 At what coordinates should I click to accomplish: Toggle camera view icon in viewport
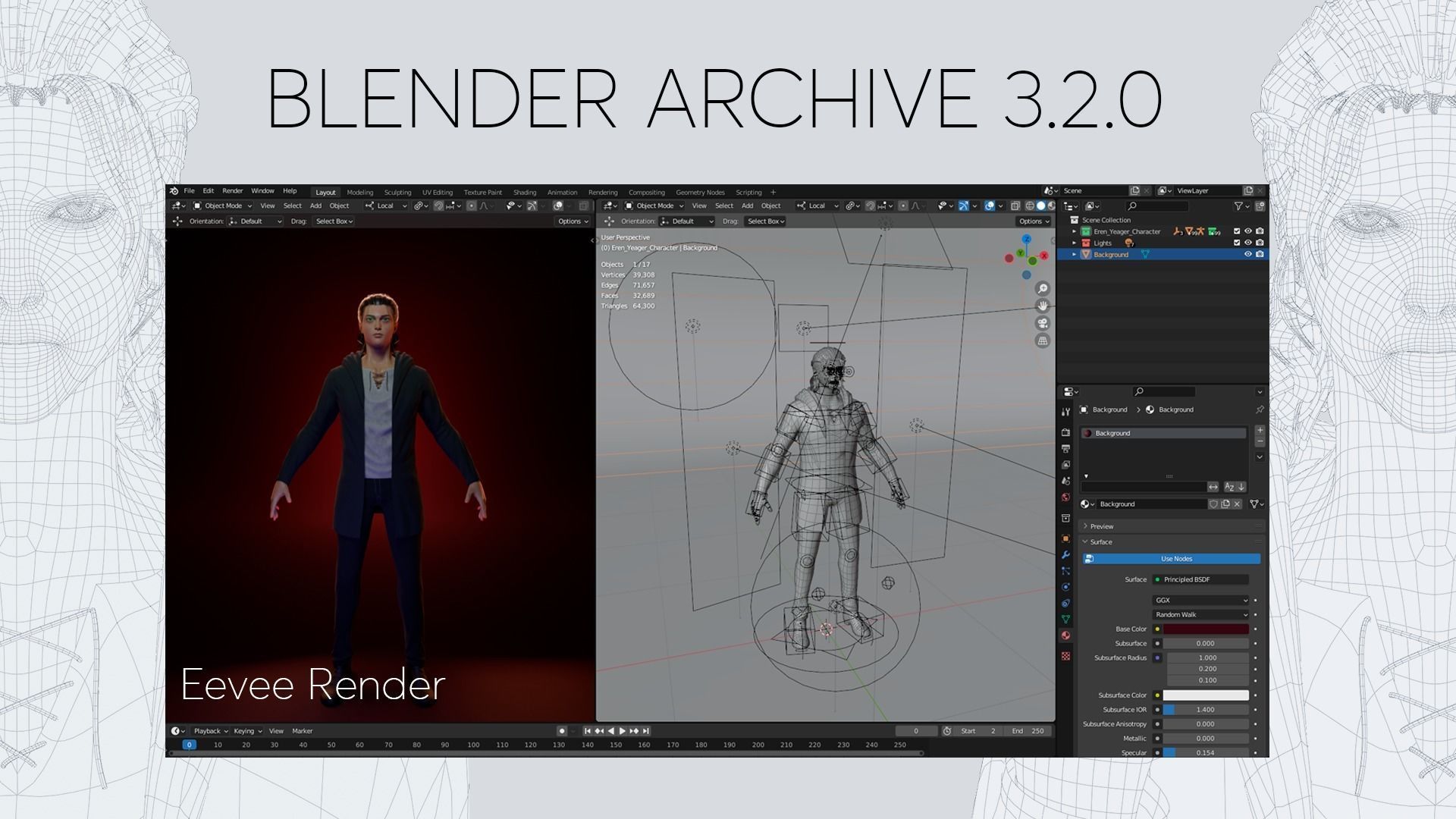click(x=1043, y=323)
